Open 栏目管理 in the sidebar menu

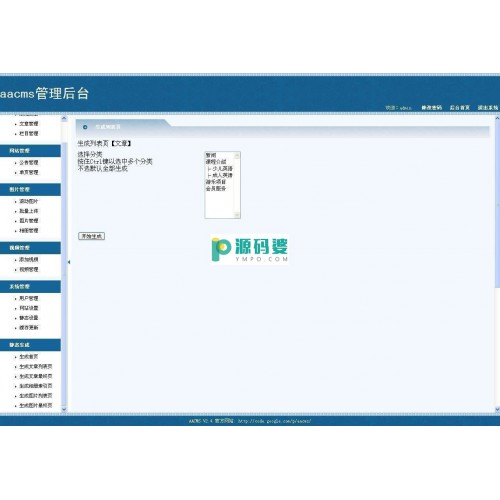point(29,133)
